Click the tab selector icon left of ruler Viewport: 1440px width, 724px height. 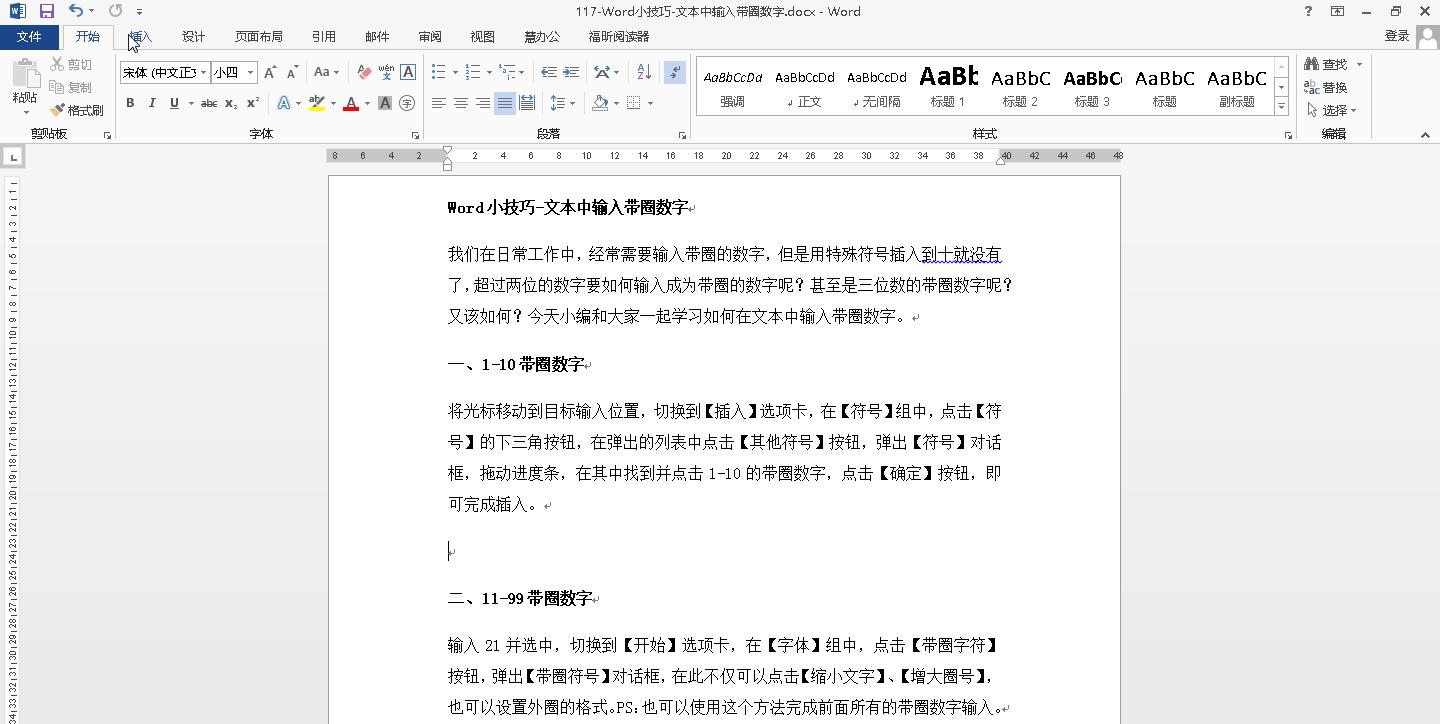(12, 156)
